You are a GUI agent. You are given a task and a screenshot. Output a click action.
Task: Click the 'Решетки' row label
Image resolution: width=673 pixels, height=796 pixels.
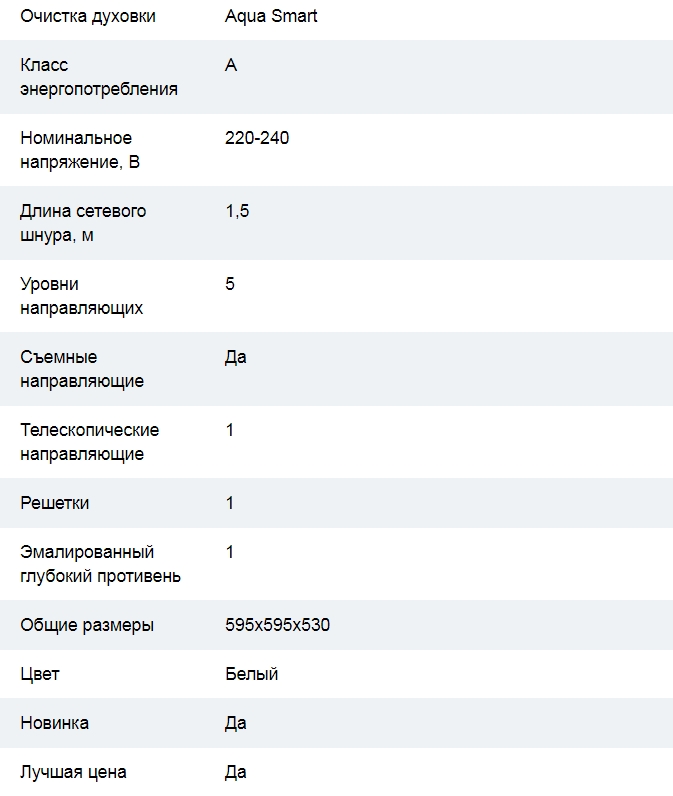55,503
